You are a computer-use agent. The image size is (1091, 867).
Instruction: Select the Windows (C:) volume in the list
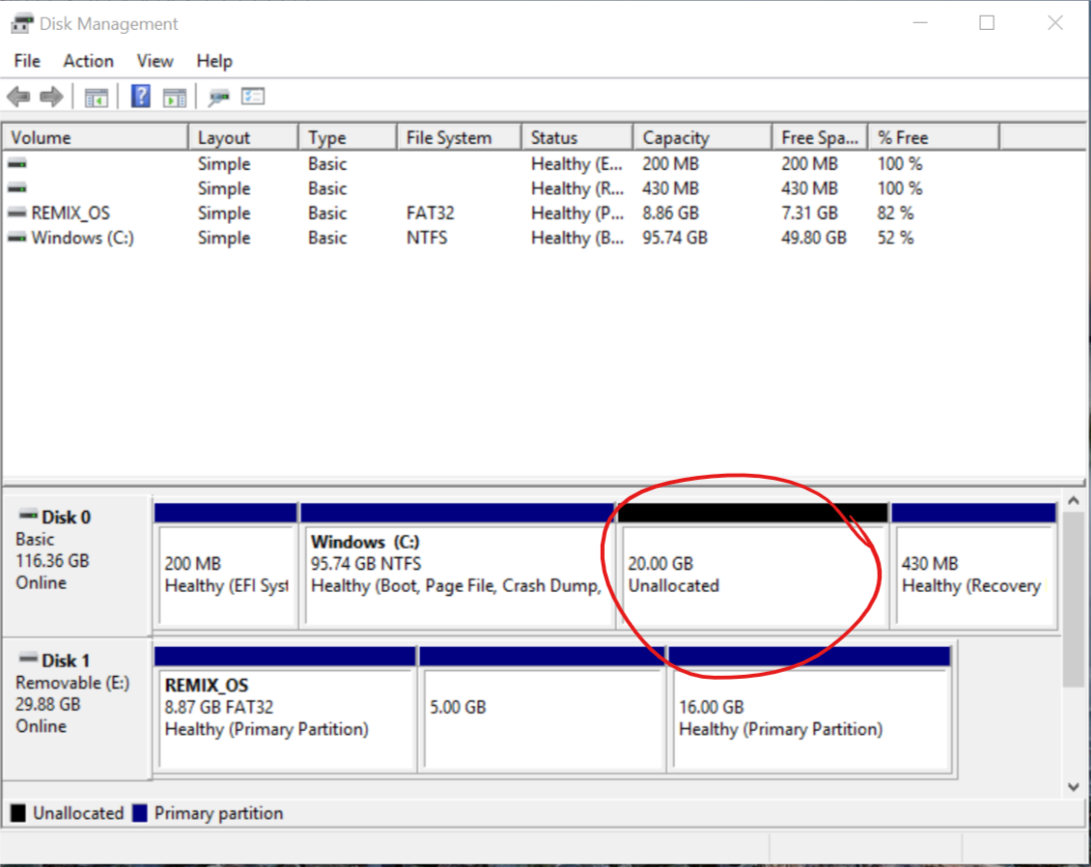coord(82,238)
